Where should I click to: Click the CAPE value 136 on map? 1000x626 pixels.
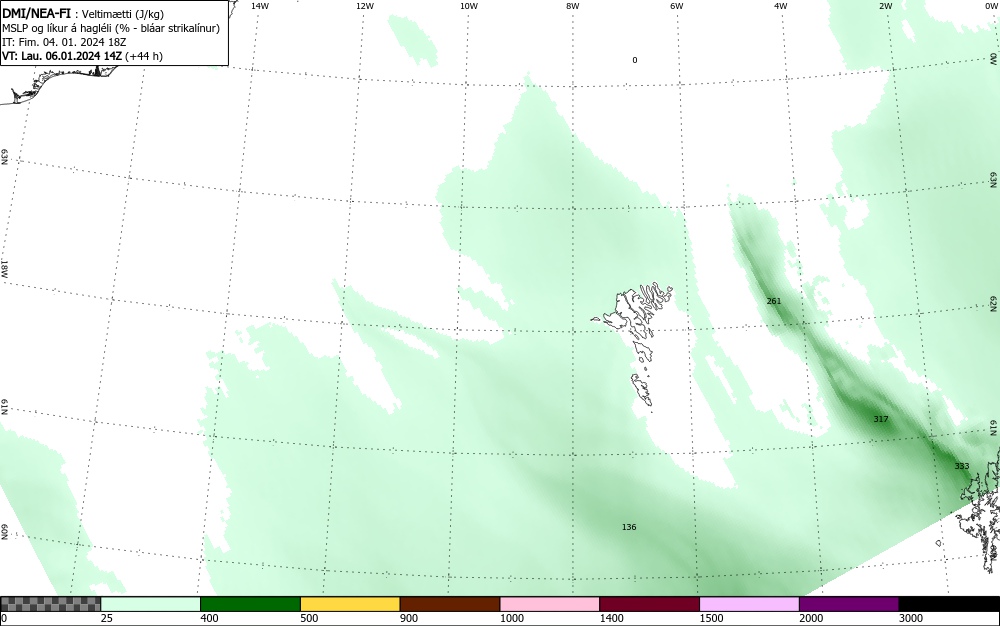(629, 527)
